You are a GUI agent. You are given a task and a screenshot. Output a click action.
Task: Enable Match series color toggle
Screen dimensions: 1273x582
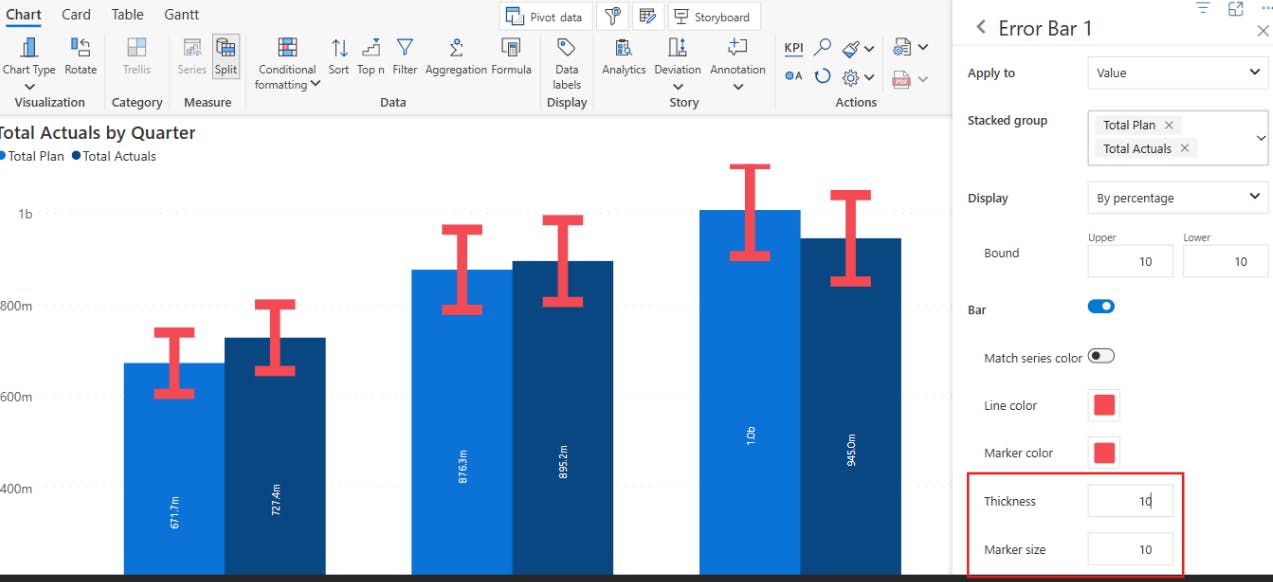pyautogui.click(x=1101, y=356)
